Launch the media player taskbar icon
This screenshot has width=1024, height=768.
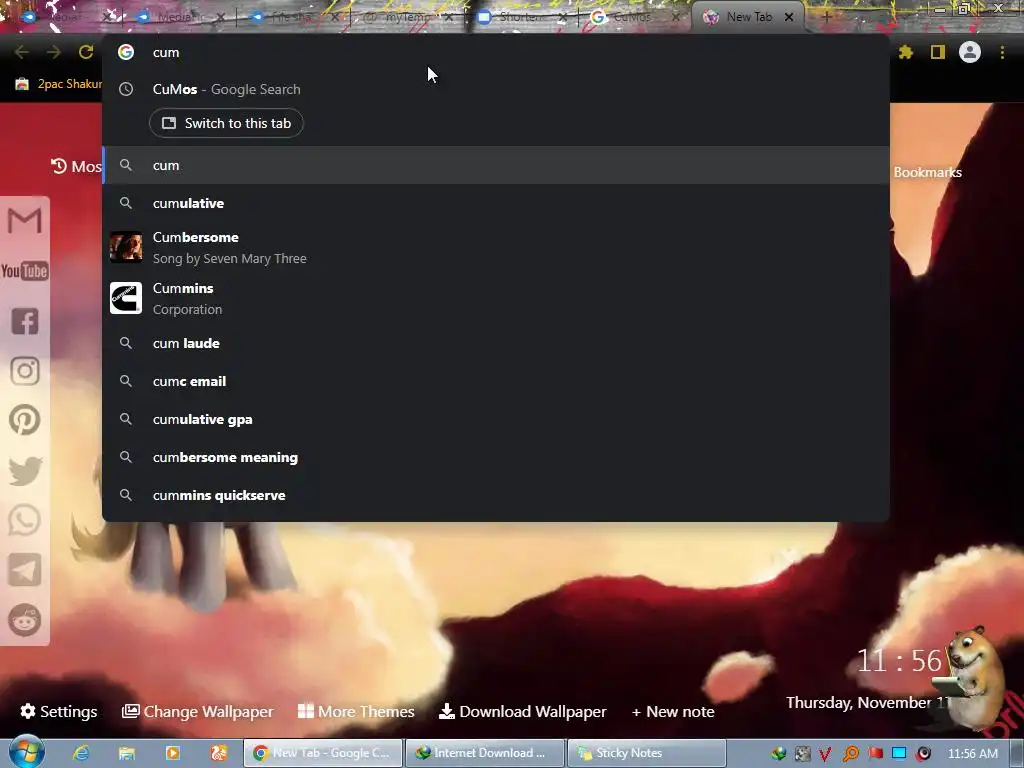click(173, 753)
